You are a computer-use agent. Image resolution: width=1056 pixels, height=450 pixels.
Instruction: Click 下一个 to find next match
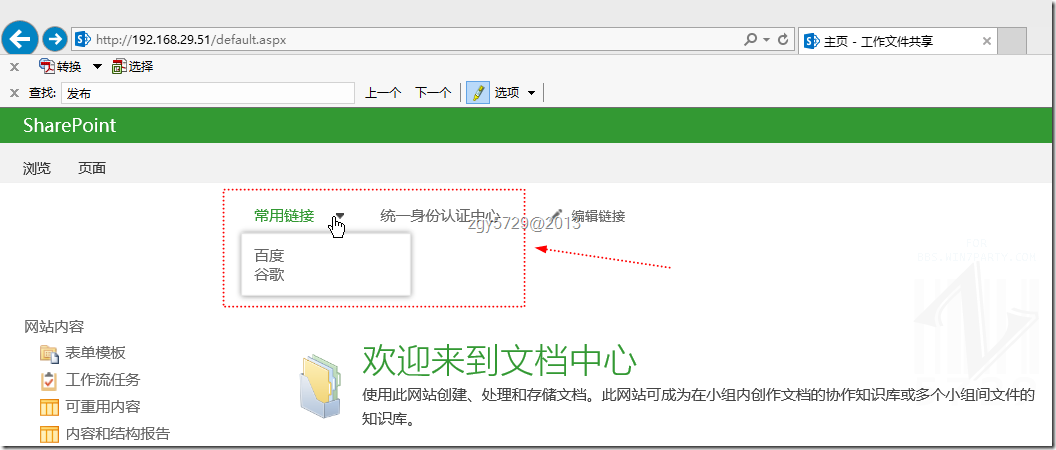432,93
